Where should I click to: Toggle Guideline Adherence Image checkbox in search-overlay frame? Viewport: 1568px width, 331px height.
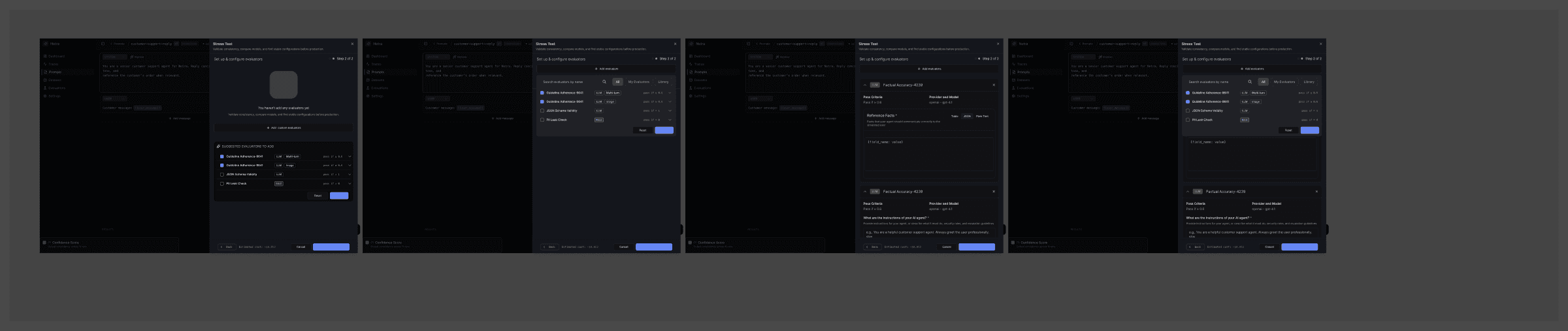click(1188, 102)
